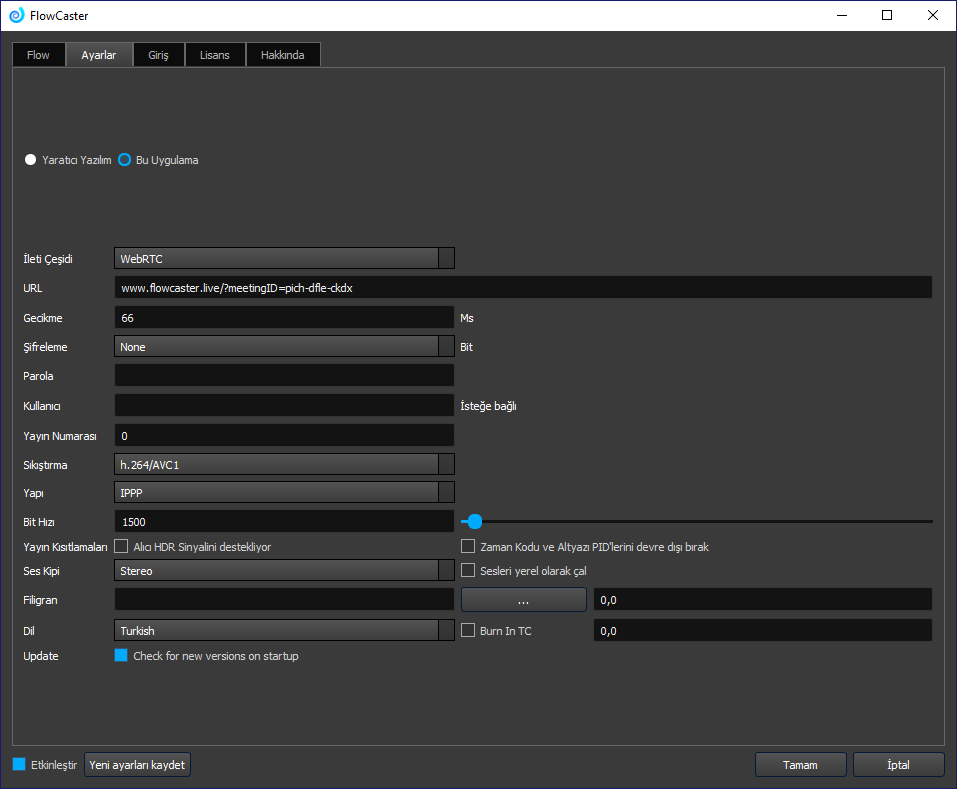Click the Kullanıcı input field
The width and height of the screenshot is (957, 789).
coord(284,405)
